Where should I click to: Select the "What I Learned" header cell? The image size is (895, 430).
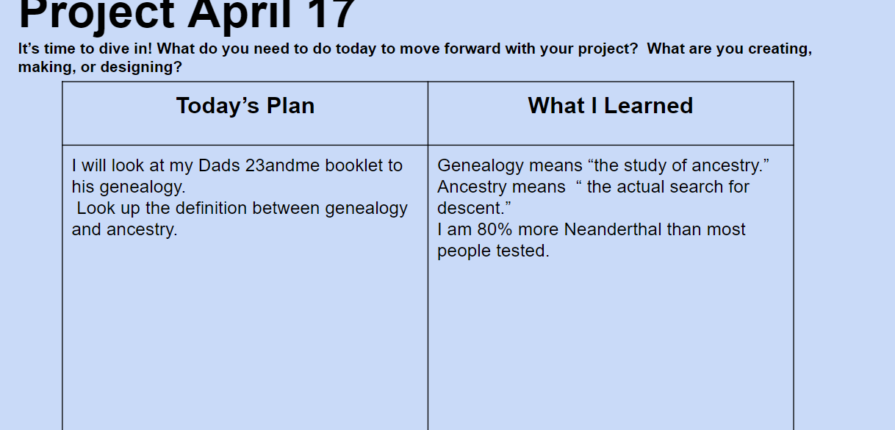[x=611, y=113]
